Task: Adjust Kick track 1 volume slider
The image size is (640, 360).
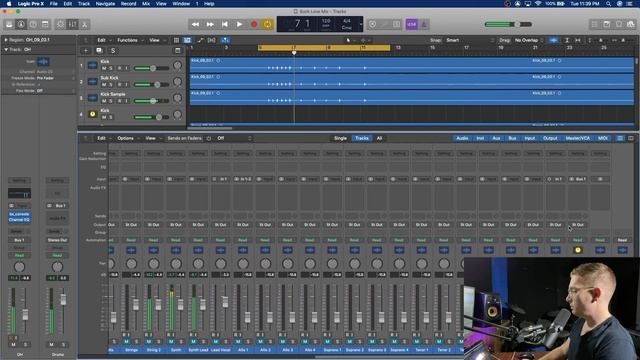Action: (151, 68)
